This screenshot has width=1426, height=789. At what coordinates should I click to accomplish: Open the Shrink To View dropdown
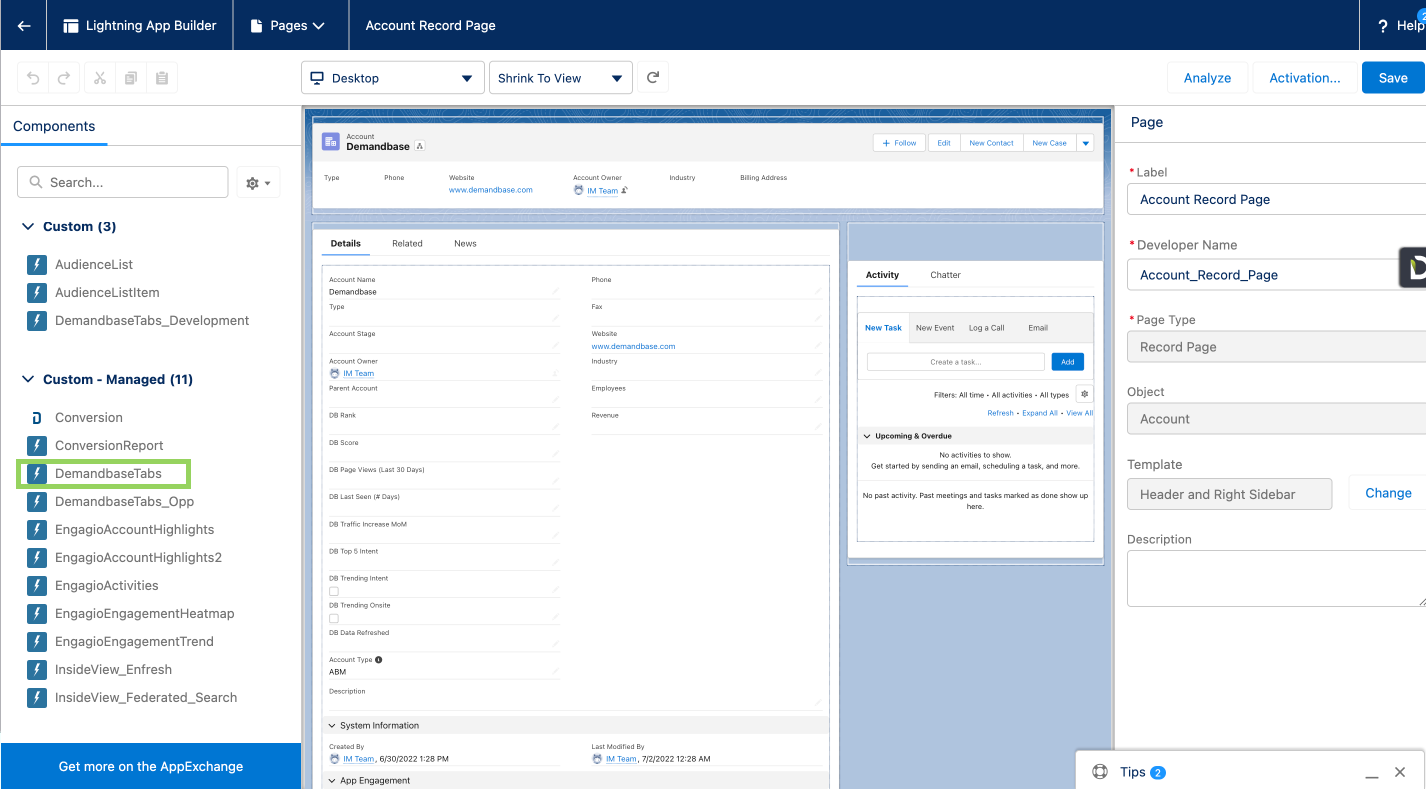[x=561, y=78]
